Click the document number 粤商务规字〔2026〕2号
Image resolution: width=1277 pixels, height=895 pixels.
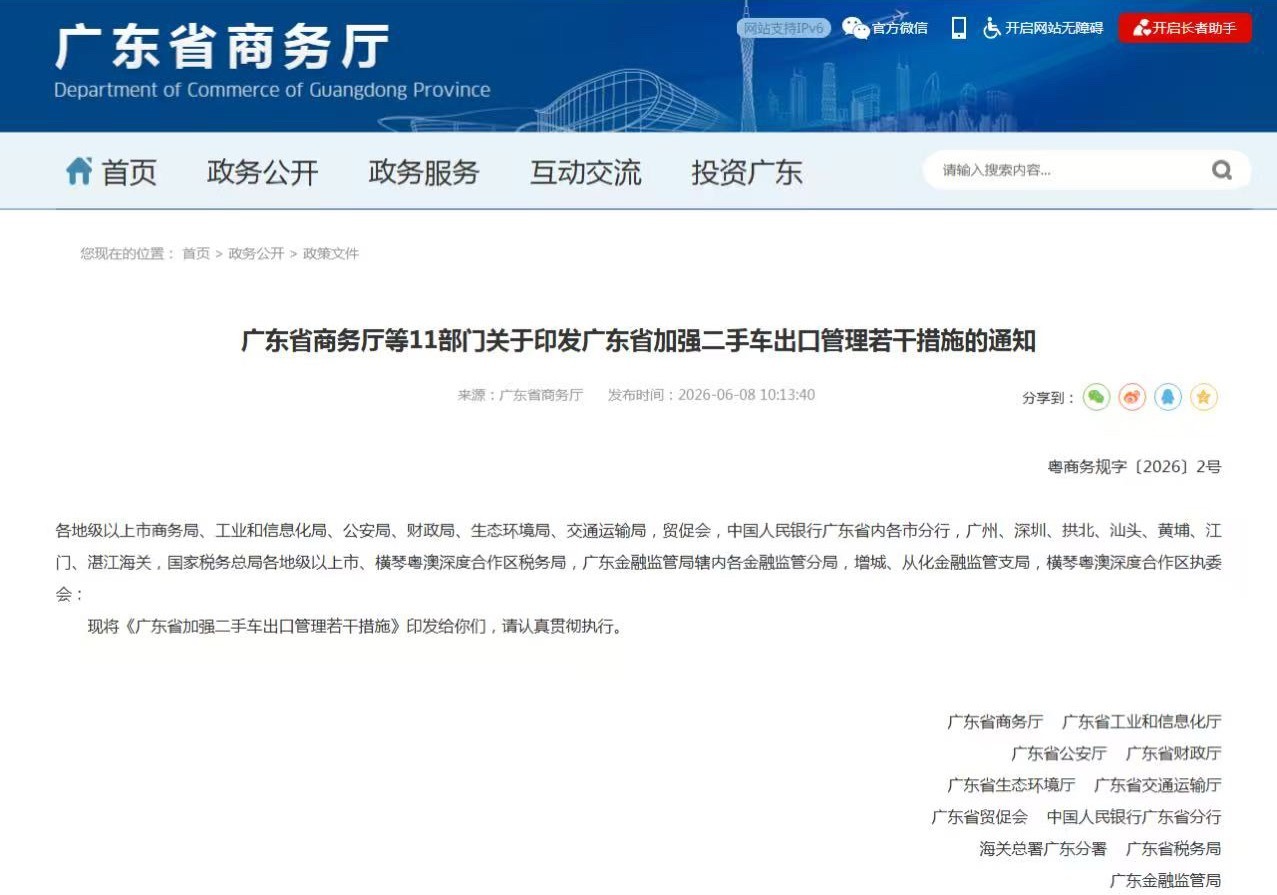coord(1134,466)
